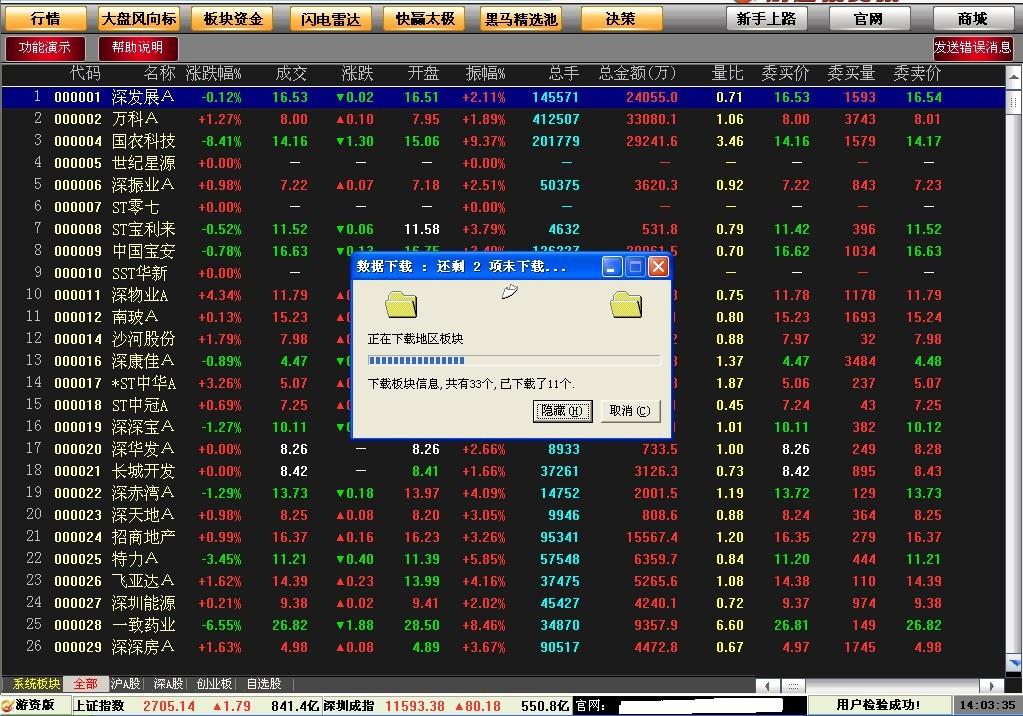This screenshot has height=716, width=1023.
Task: Sort by 总金额(万) column header
Action: [x=637, y=73]
